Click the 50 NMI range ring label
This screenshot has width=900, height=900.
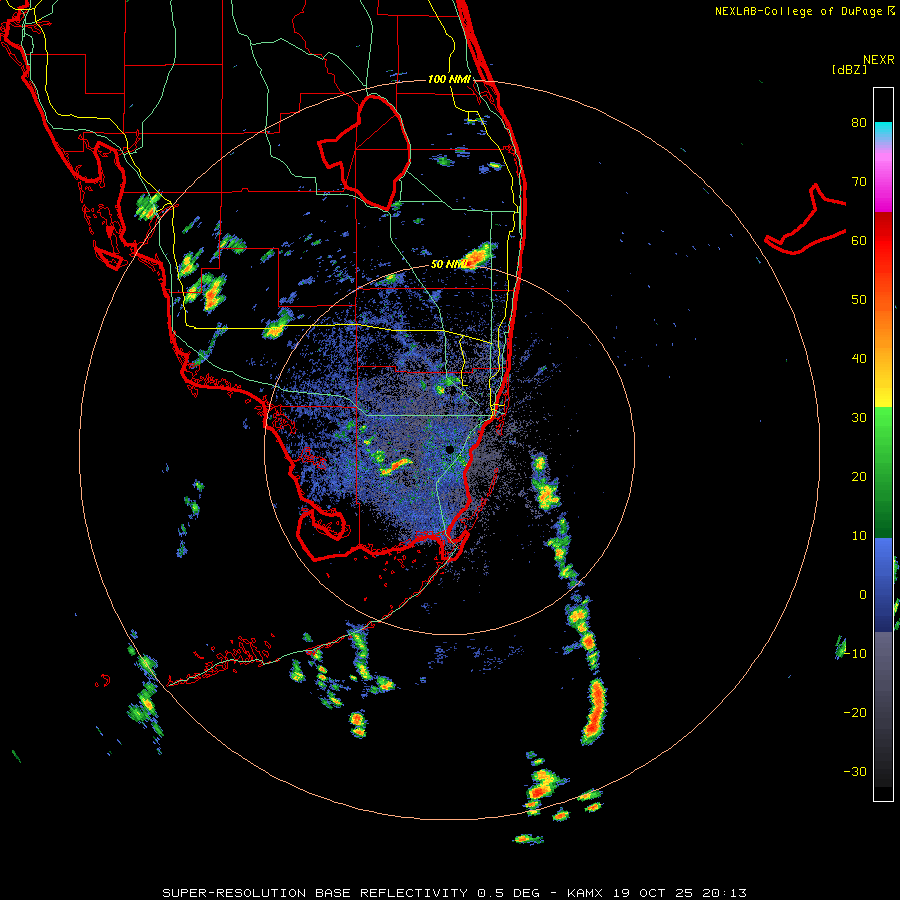449,265
